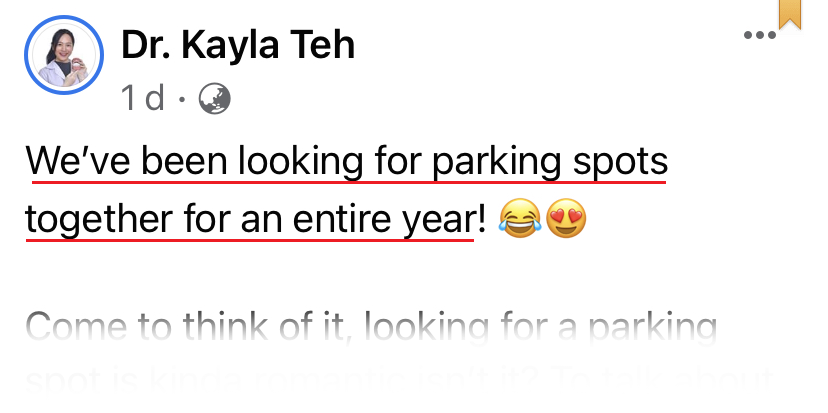
Task: Click the word "Come" in the faded paragraph
Action: tap(73, 329)
